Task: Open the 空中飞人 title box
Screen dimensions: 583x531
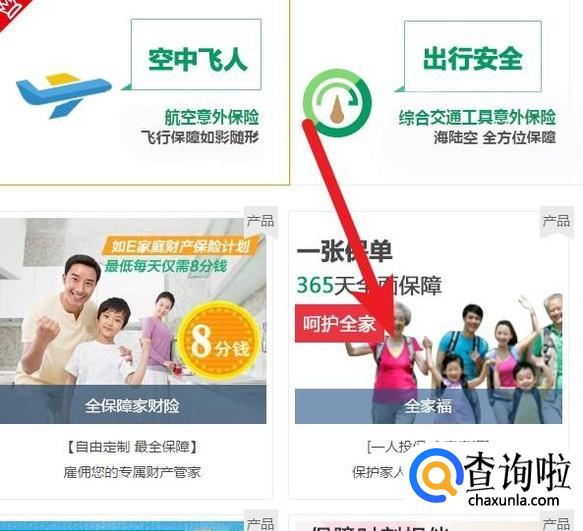Action: pyautogui.click(x=196, y=54)
